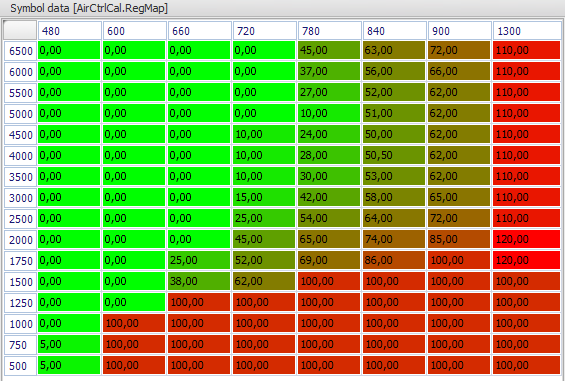Click the 1750 row header

(20, 261)
